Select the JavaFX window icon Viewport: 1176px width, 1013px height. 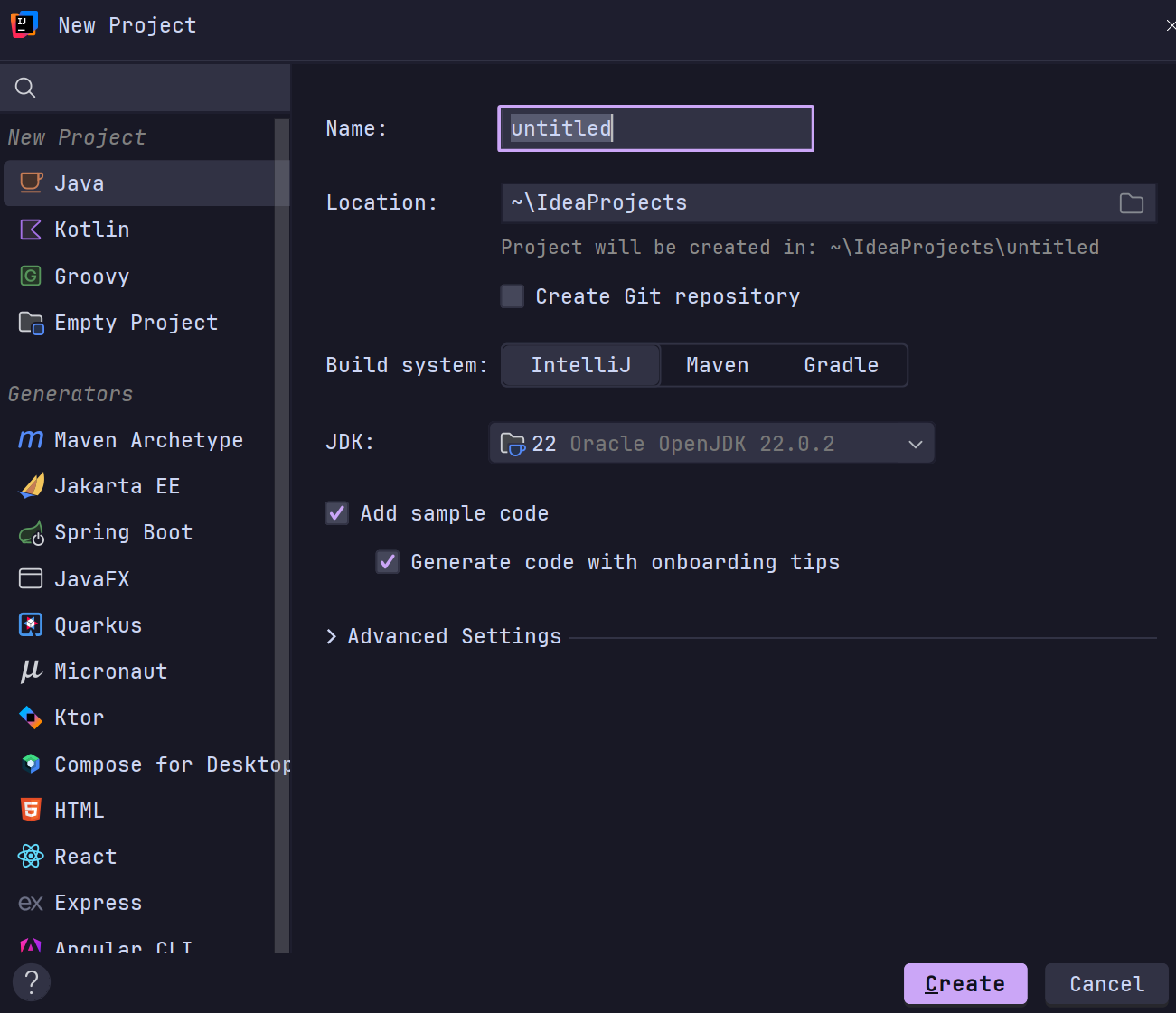[x=31, y=578]
